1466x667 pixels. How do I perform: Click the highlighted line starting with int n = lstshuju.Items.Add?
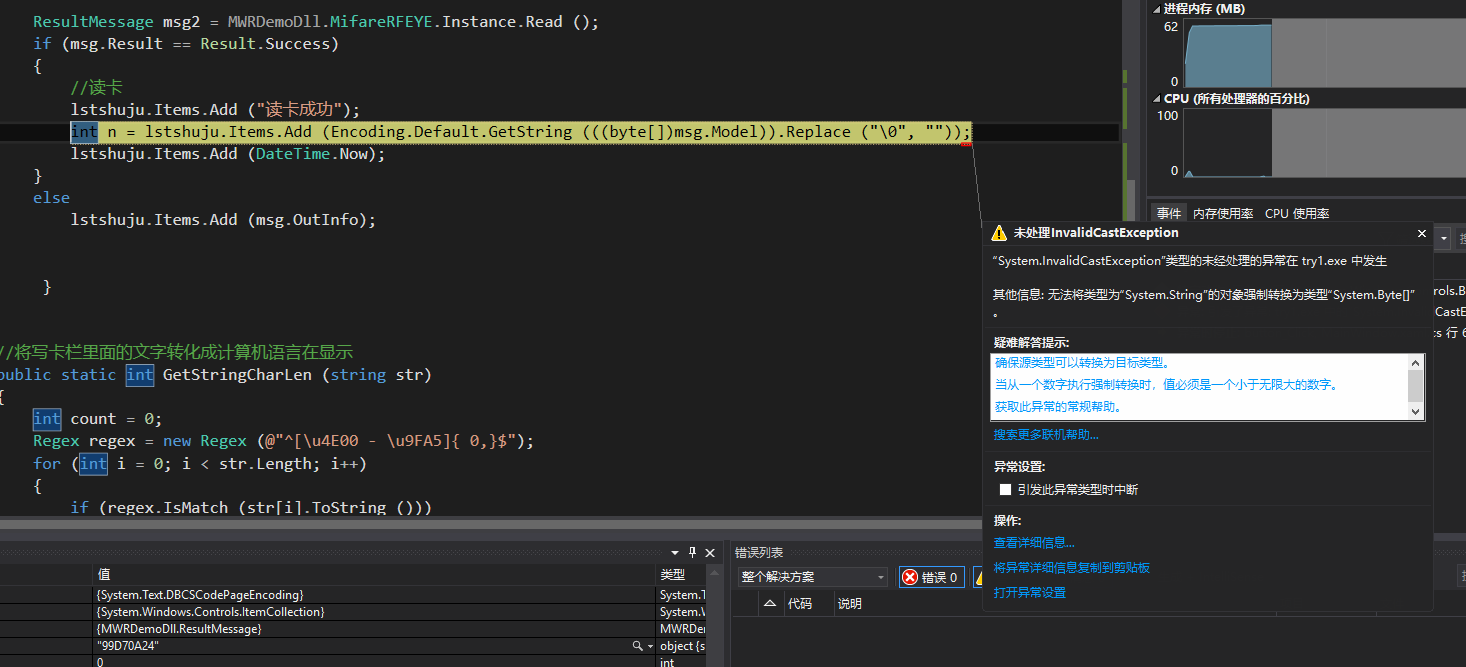[x=521, y=132]
